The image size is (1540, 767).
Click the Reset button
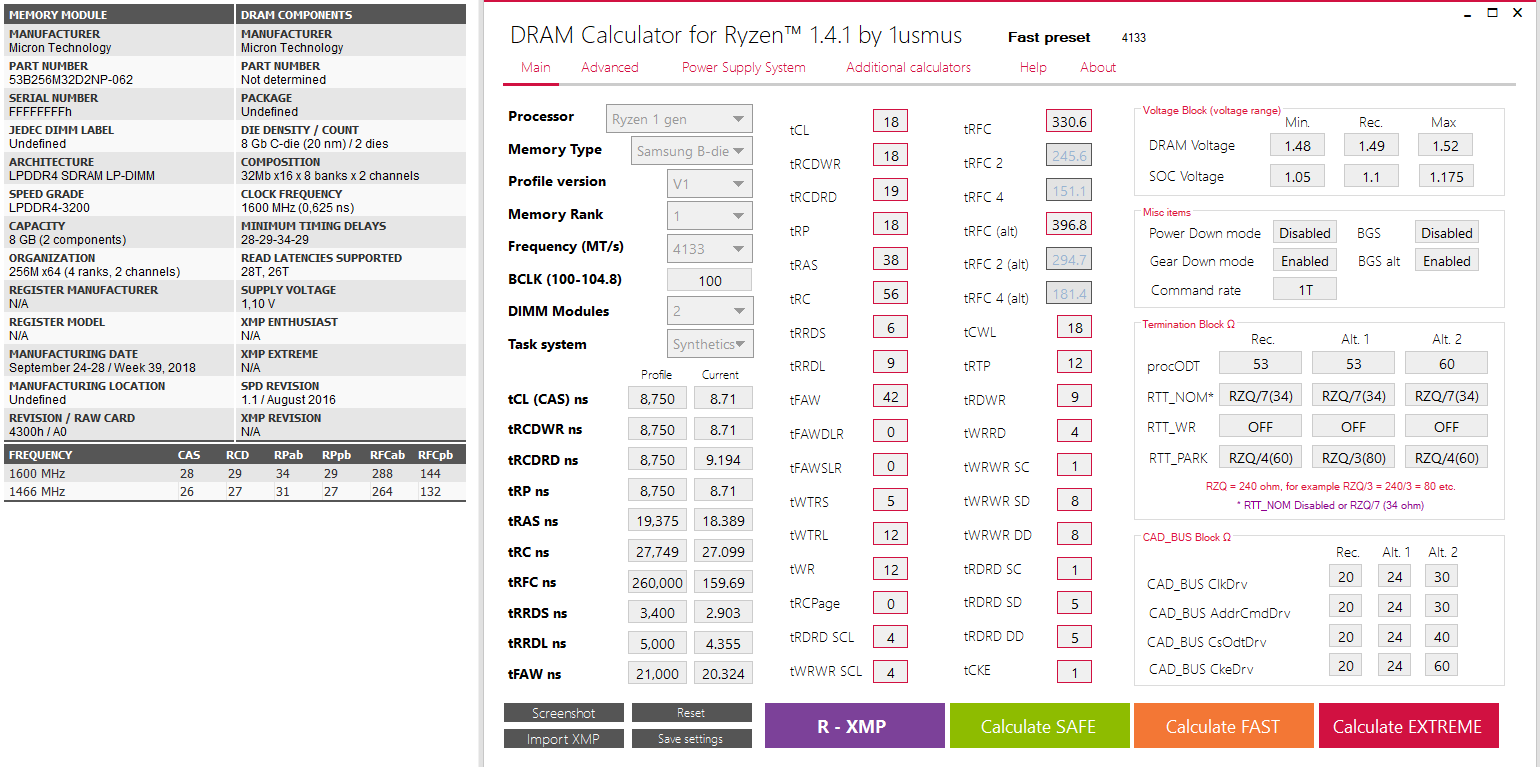coord(691,713)
